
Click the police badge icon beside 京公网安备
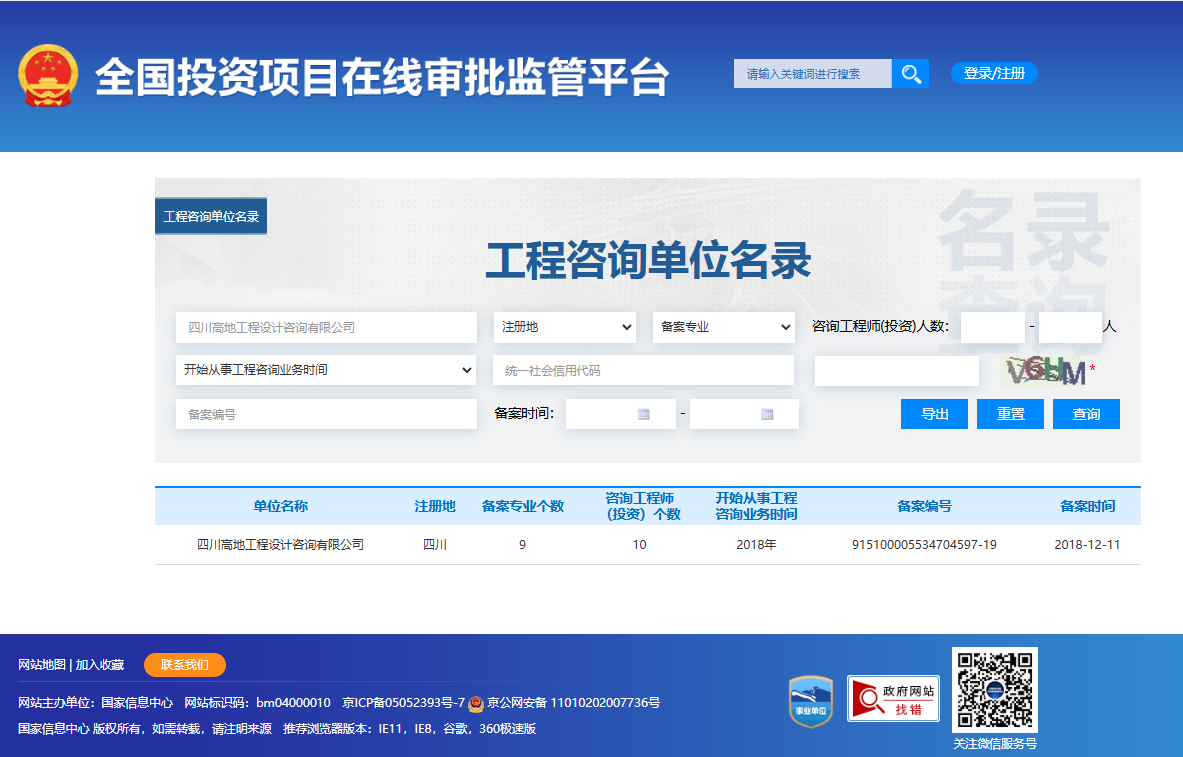click(x=476, y=703)
